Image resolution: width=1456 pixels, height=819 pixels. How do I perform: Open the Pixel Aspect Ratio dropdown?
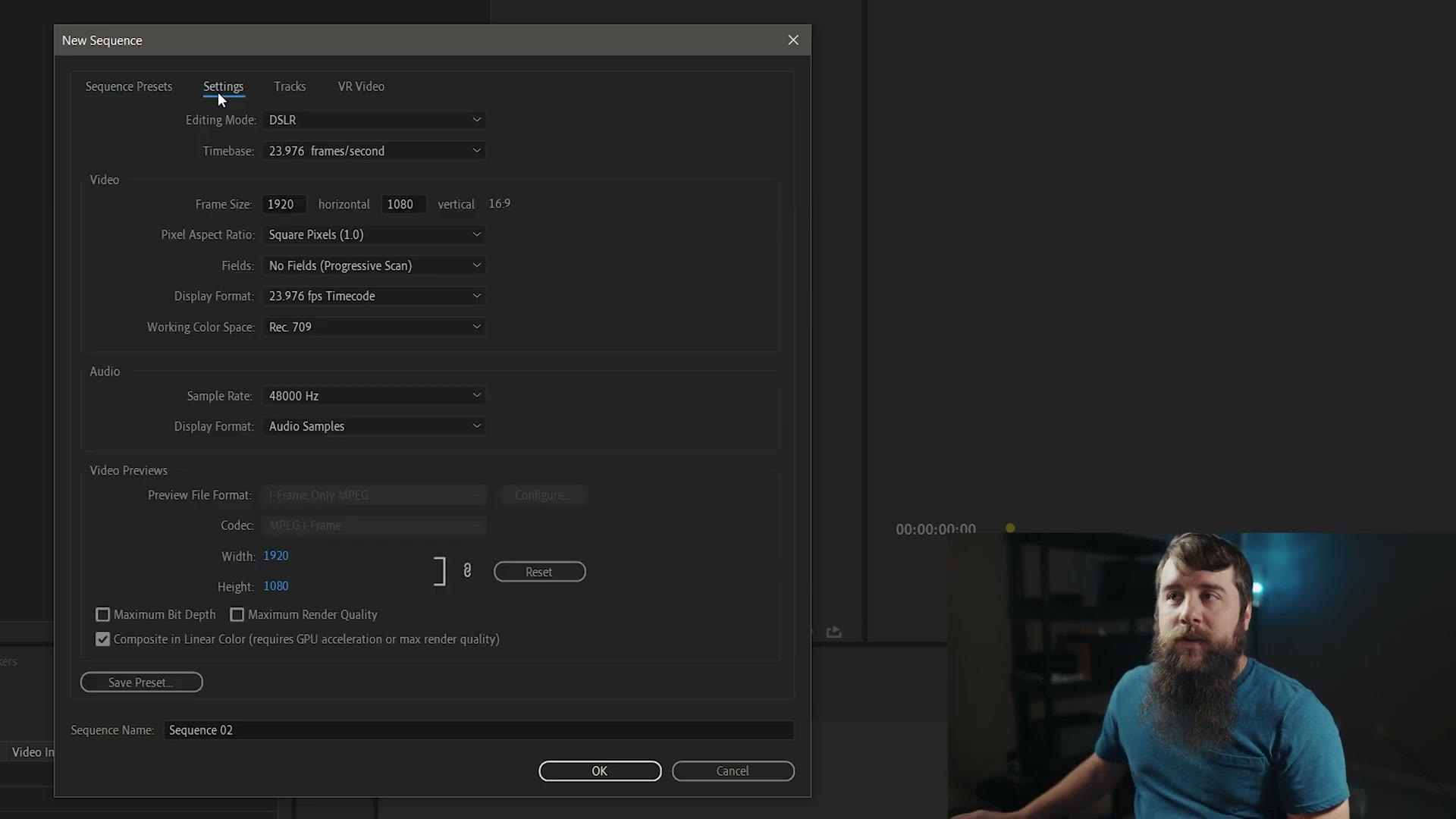tap(374, 234)
